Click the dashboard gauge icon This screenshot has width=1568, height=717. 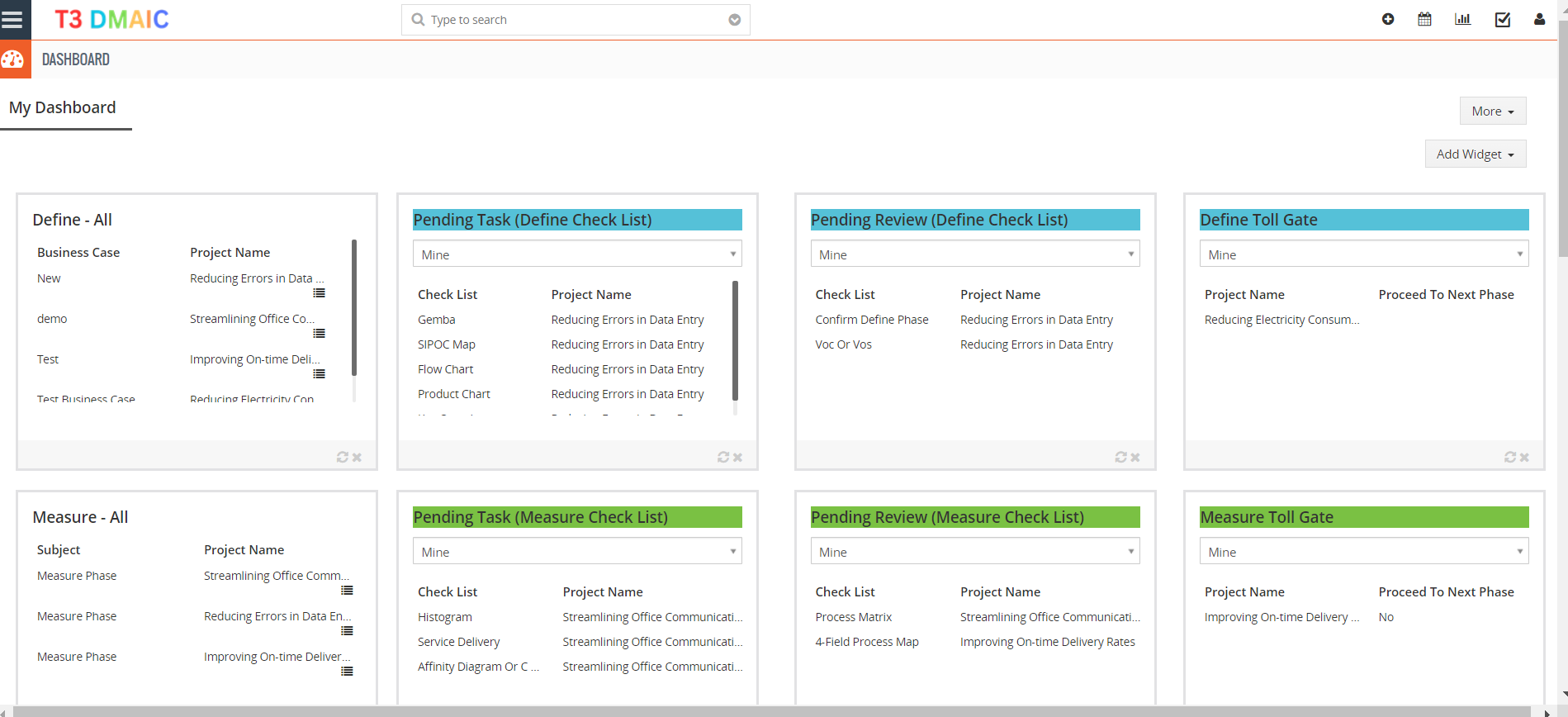[x=12, y=59]
